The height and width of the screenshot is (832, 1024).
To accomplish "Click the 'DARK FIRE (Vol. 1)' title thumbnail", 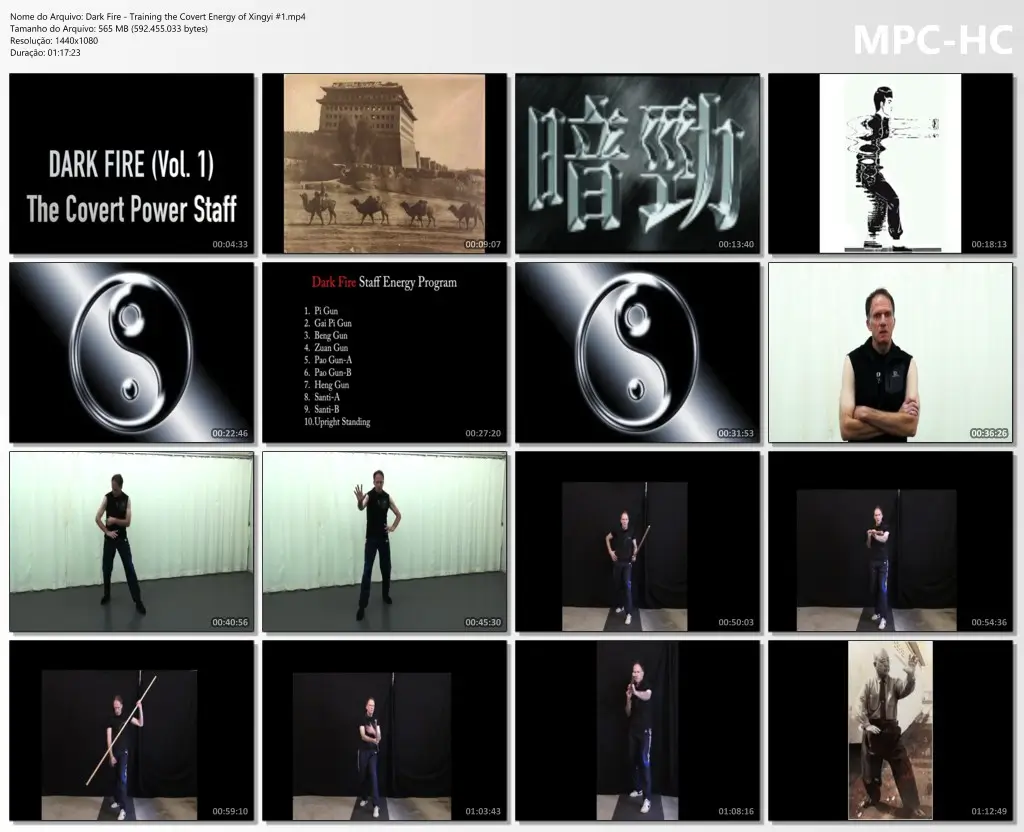I will (131, 163).
